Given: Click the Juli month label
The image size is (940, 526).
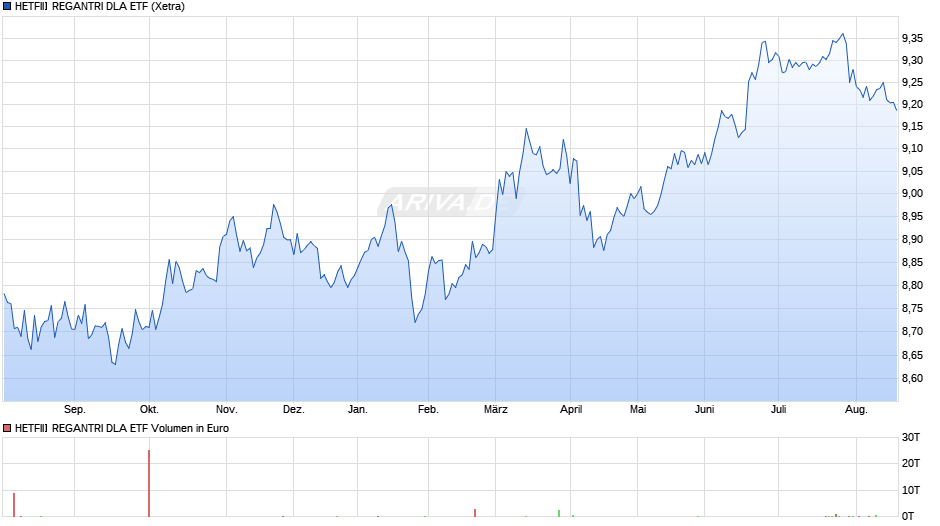Looking at the screenshot, I should 779,410.
